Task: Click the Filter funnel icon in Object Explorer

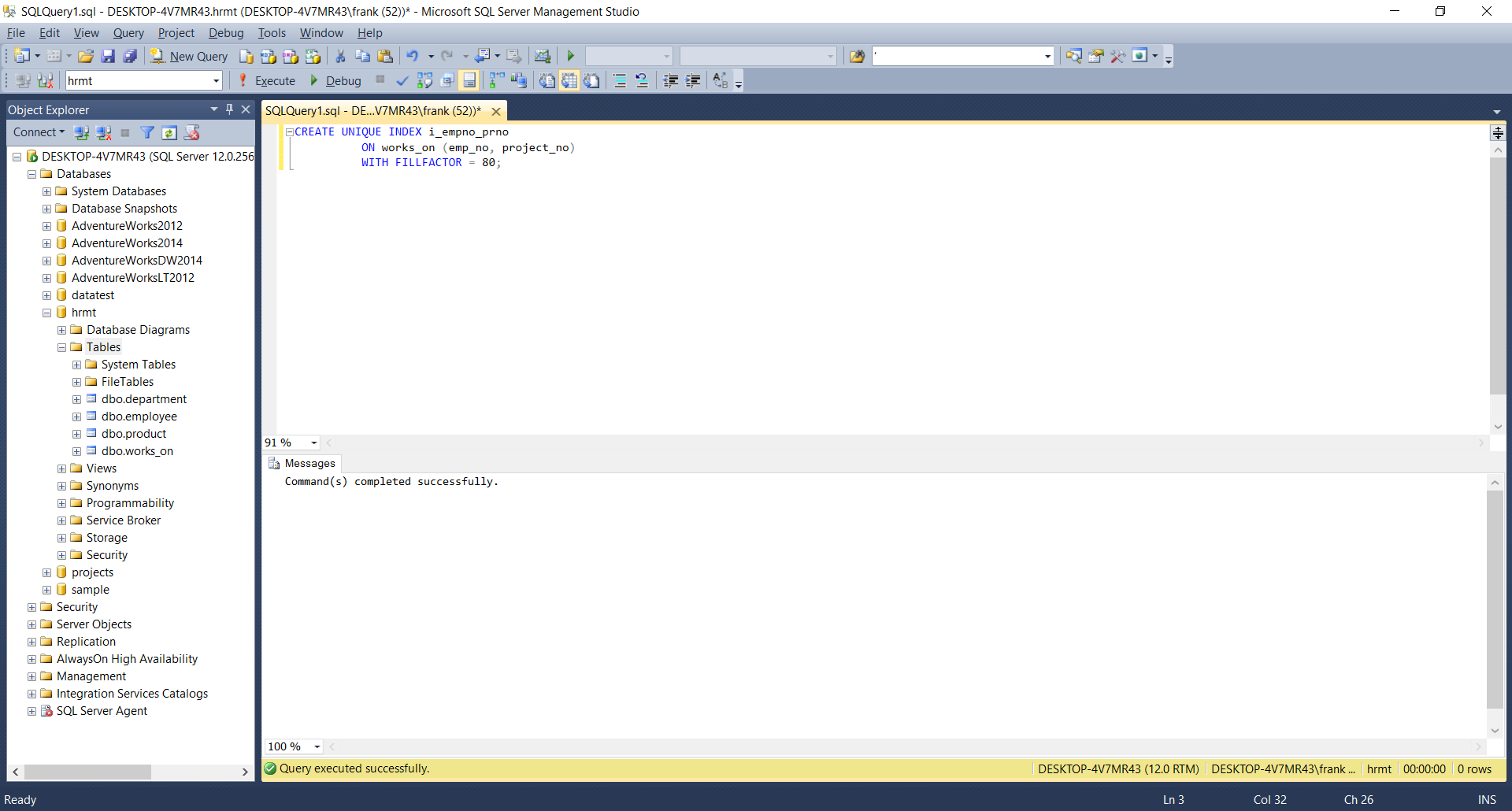Action: click(147, 132)
